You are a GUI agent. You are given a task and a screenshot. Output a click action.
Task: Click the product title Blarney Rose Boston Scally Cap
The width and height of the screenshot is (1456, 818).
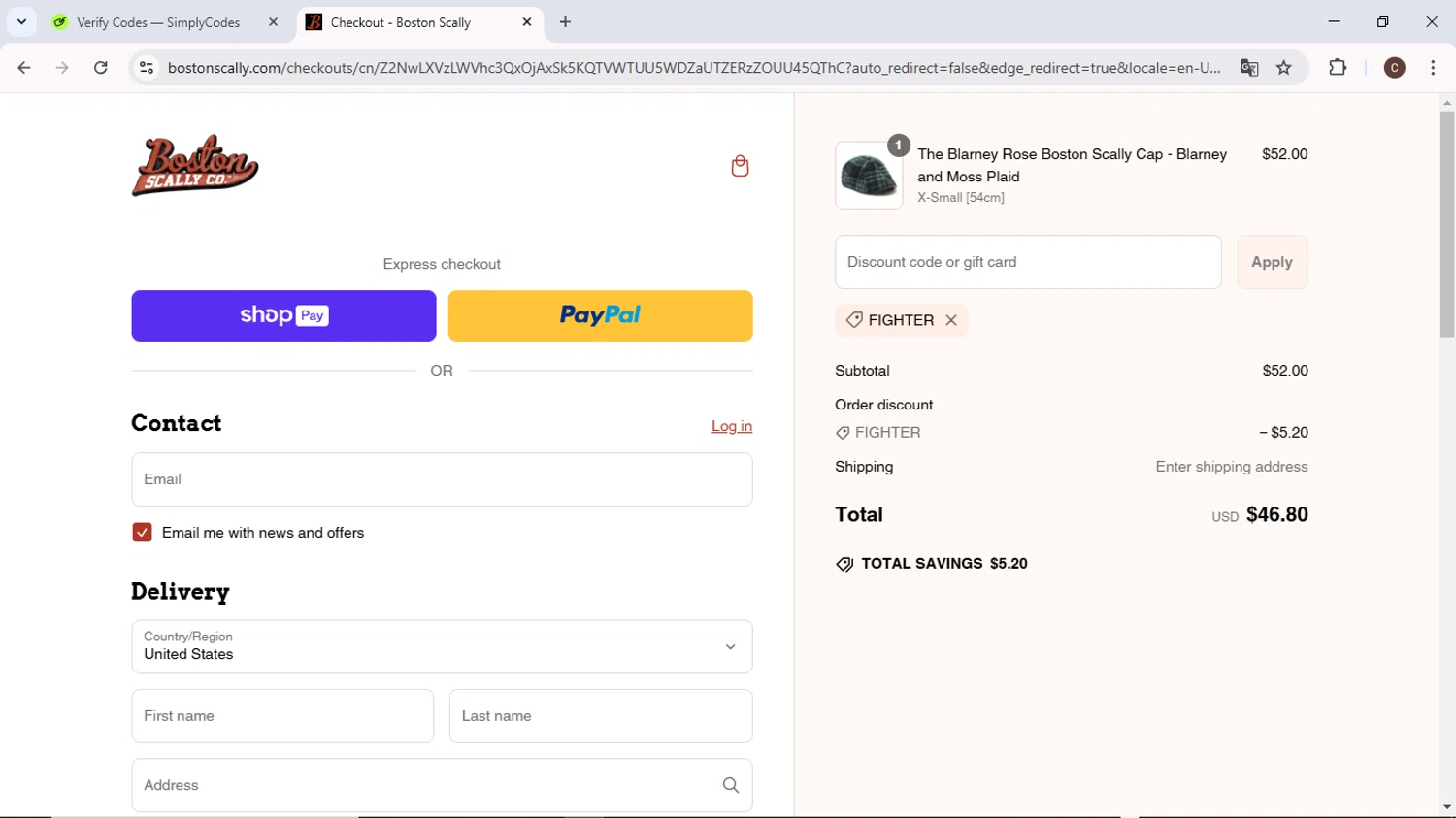[x=1072, y=165]
